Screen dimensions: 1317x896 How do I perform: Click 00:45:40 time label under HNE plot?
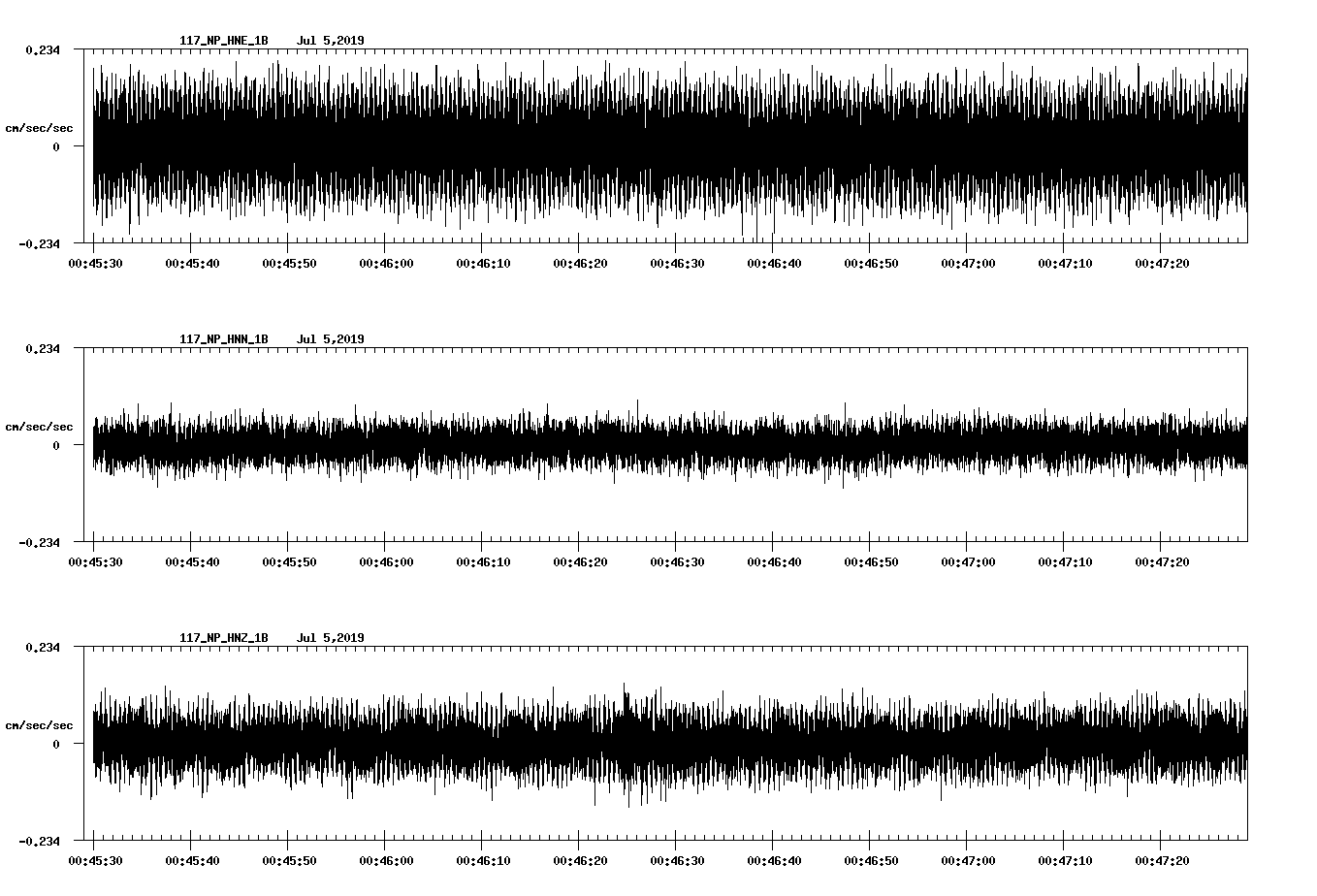tap(192, 263)
